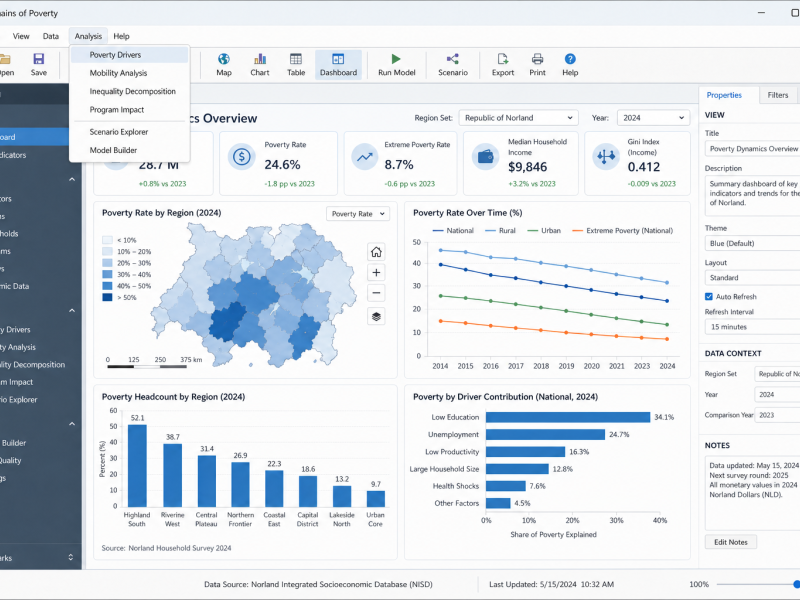The width and height of the screenshot is (800, 600).
Task: Open the Region Set dropdown
Action: [x=518, y=118]
